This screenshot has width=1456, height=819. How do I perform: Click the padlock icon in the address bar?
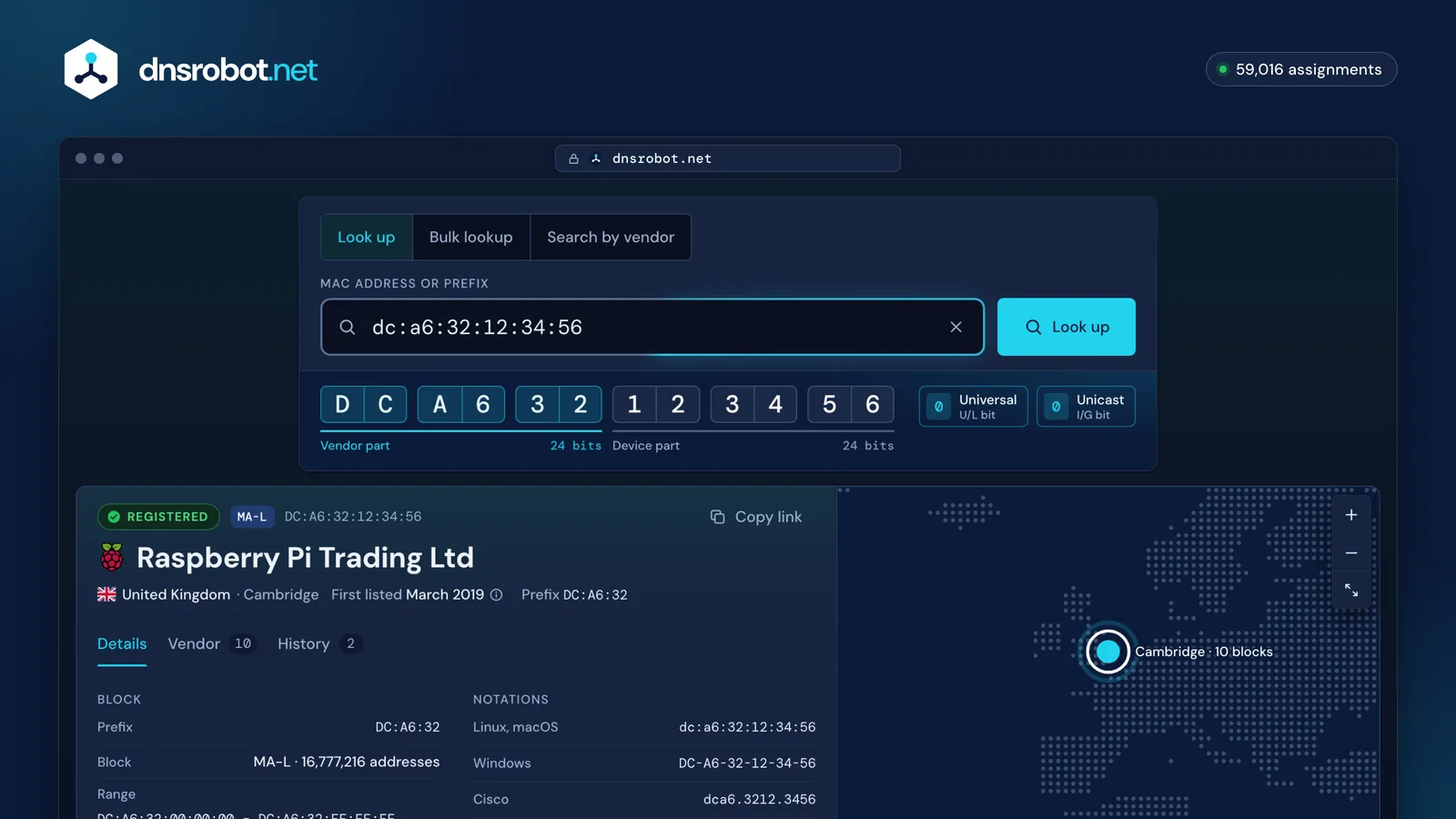(573, 158)
